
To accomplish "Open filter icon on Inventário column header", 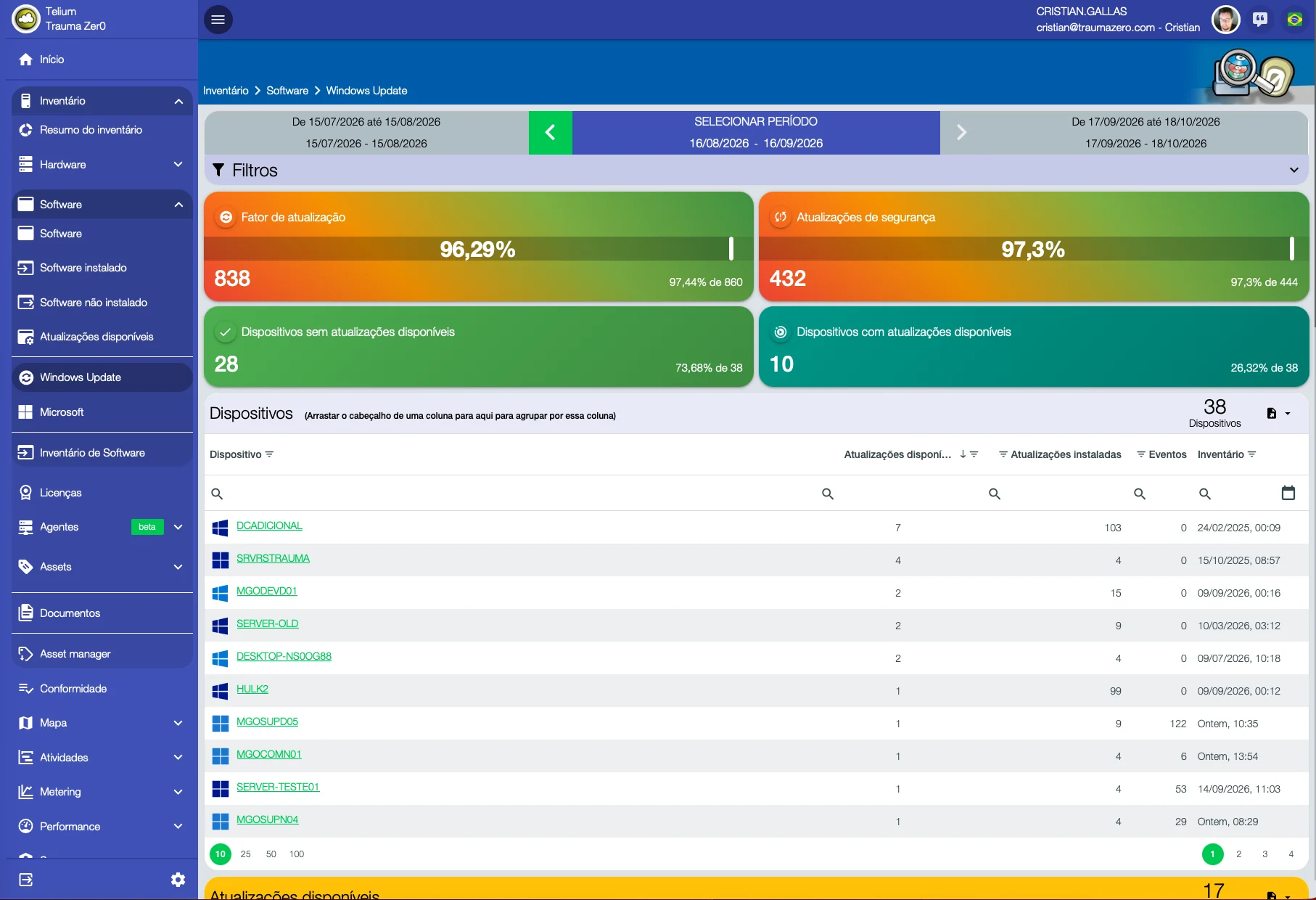I will coord(1252,454).
